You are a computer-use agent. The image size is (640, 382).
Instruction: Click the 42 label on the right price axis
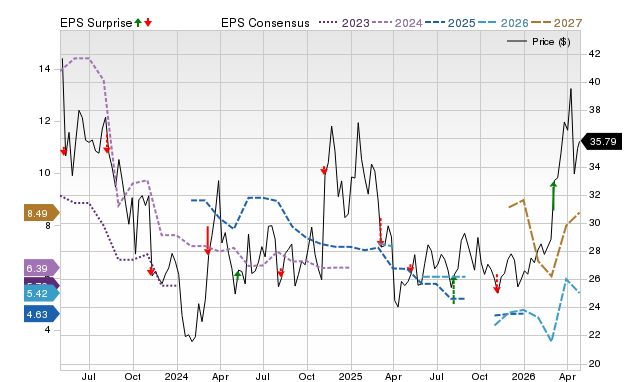click(x=594, y=54)
